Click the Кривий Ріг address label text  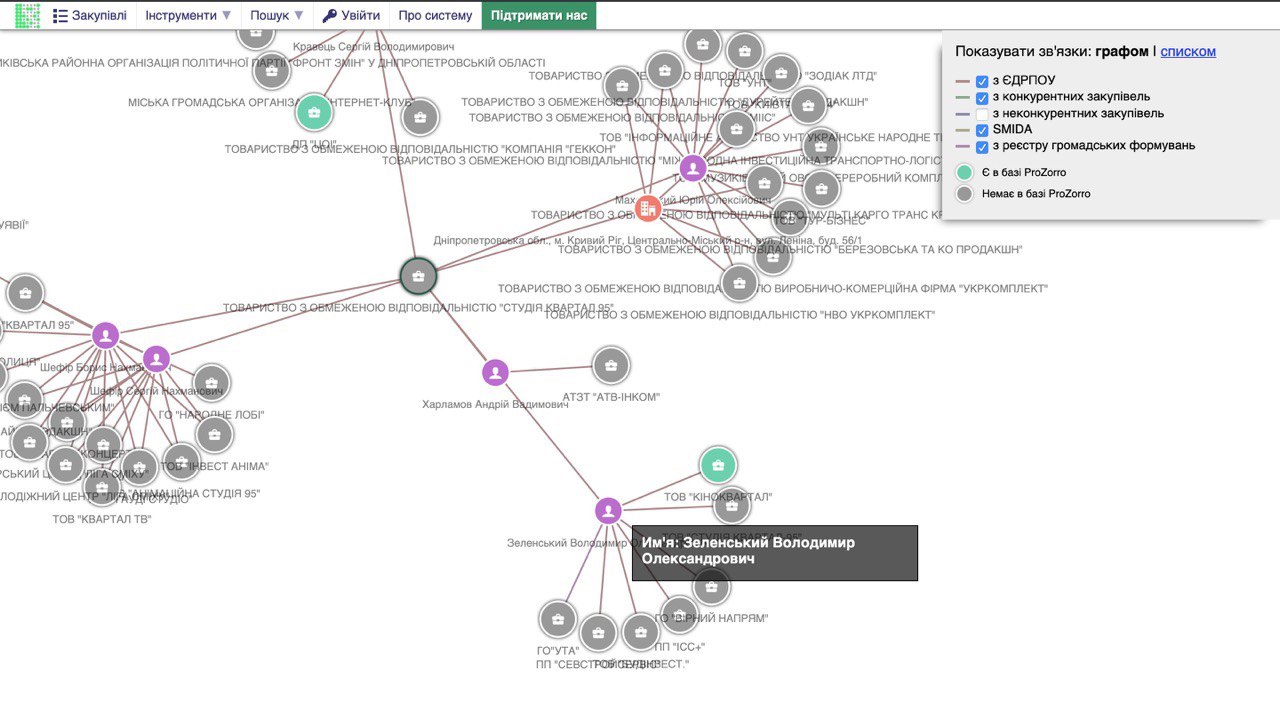(648, 241)
